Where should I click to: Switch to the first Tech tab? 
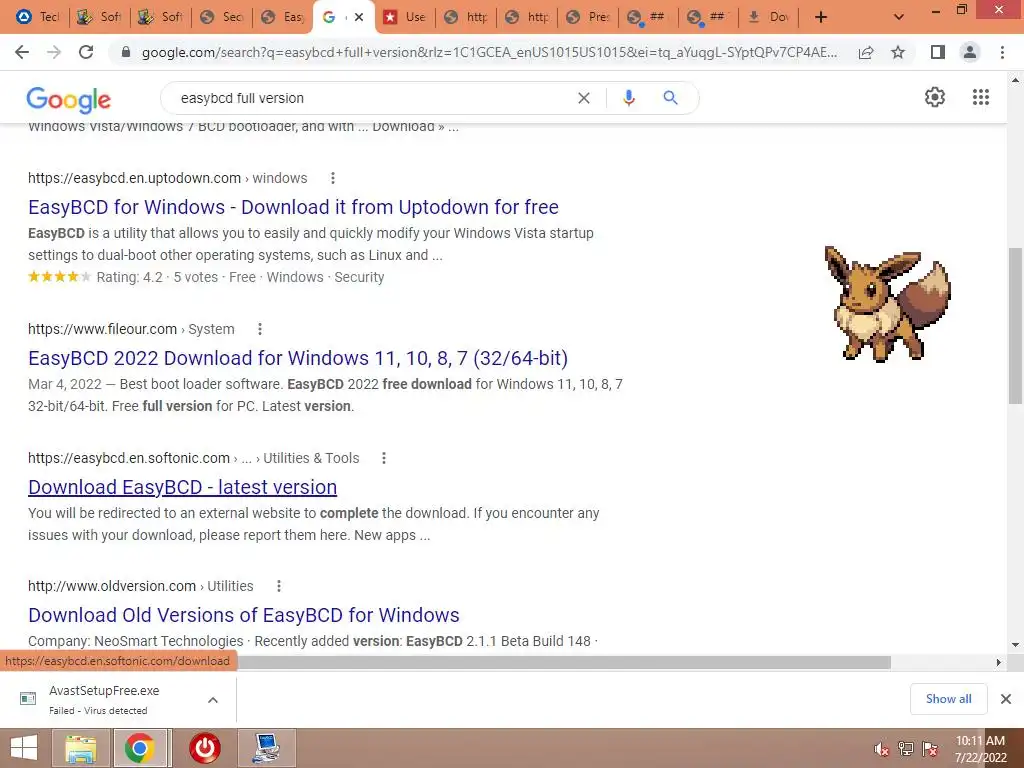[x=38, y=17]
